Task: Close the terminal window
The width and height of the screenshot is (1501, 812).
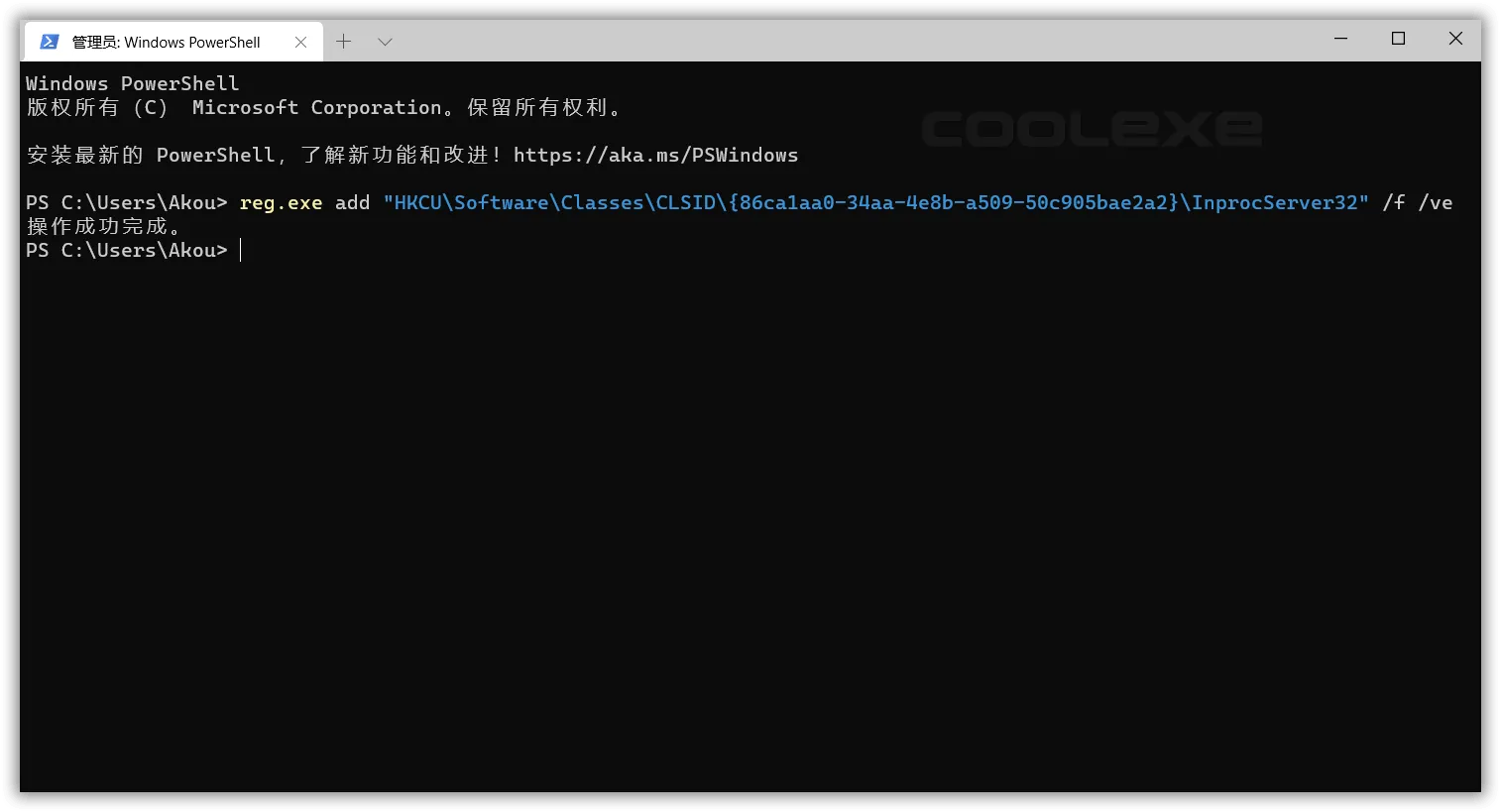Action: tap(1455, 39)
